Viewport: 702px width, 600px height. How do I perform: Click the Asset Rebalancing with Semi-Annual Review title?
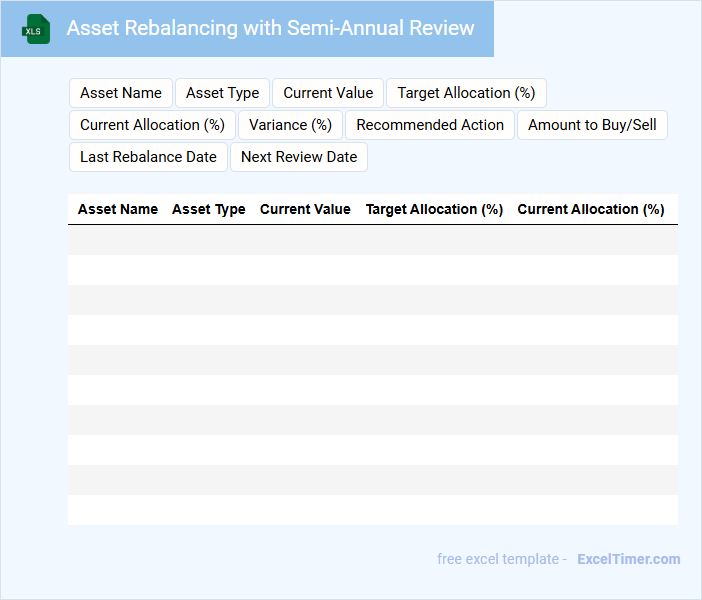pyautogui.click(x=270, y=28)
